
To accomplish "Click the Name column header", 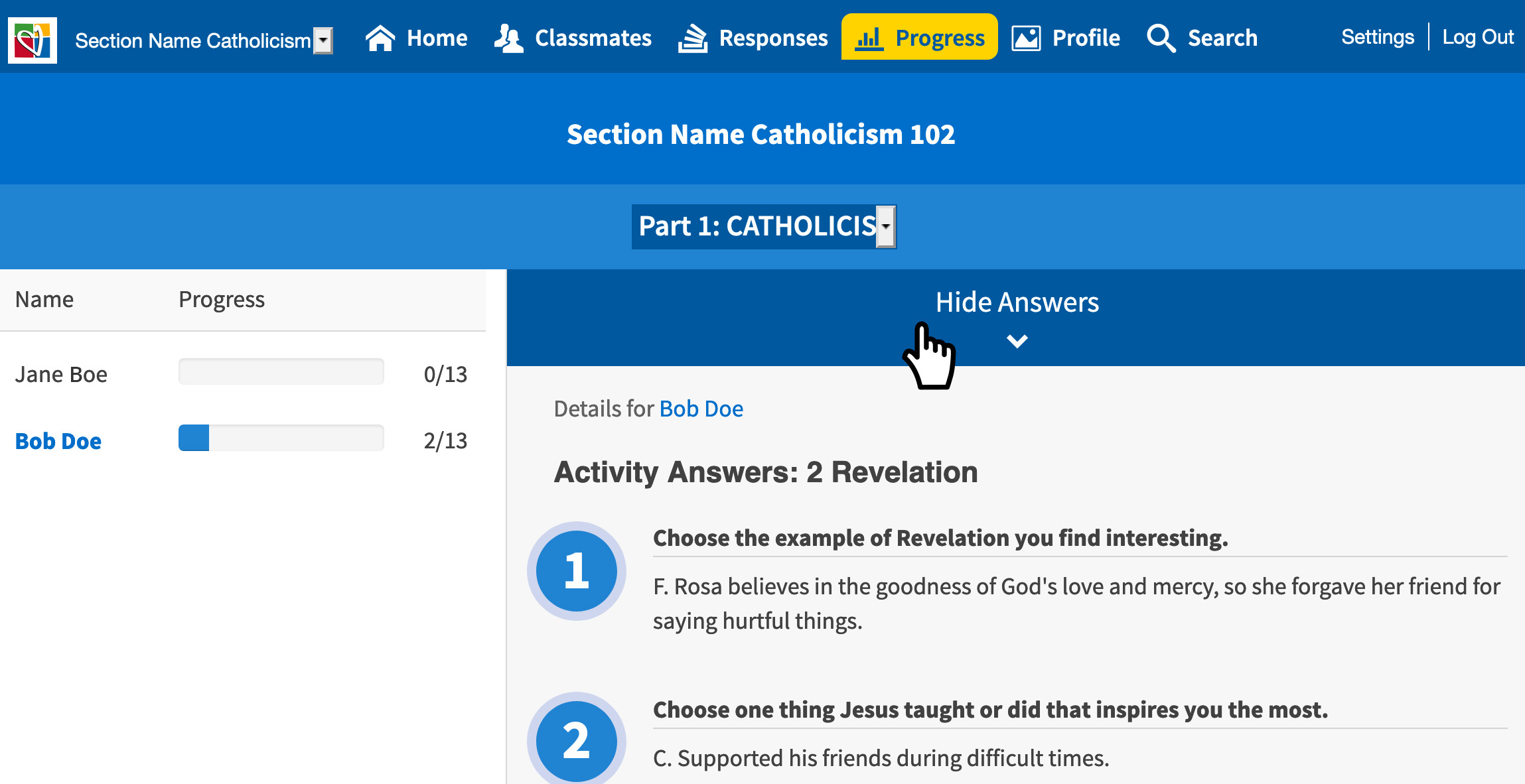I will click(44, 300).
